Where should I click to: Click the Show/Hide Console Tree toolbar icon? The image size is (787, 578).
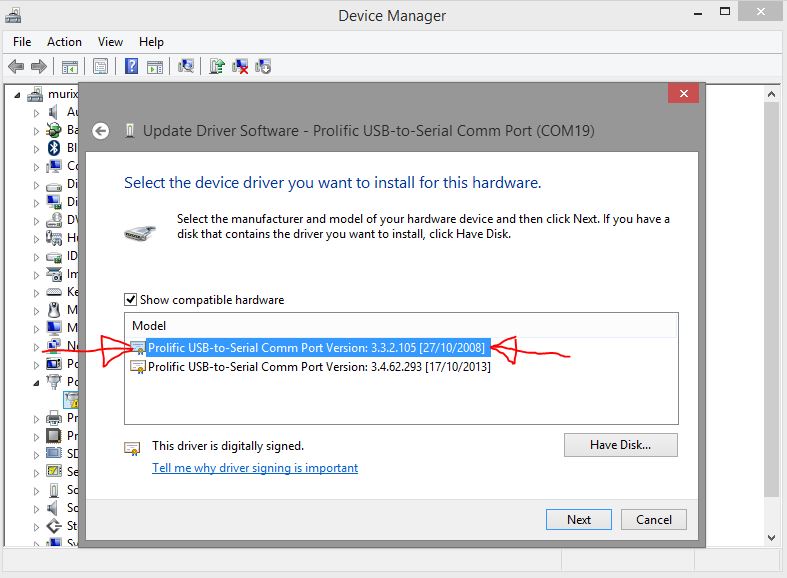coord(69,67)
